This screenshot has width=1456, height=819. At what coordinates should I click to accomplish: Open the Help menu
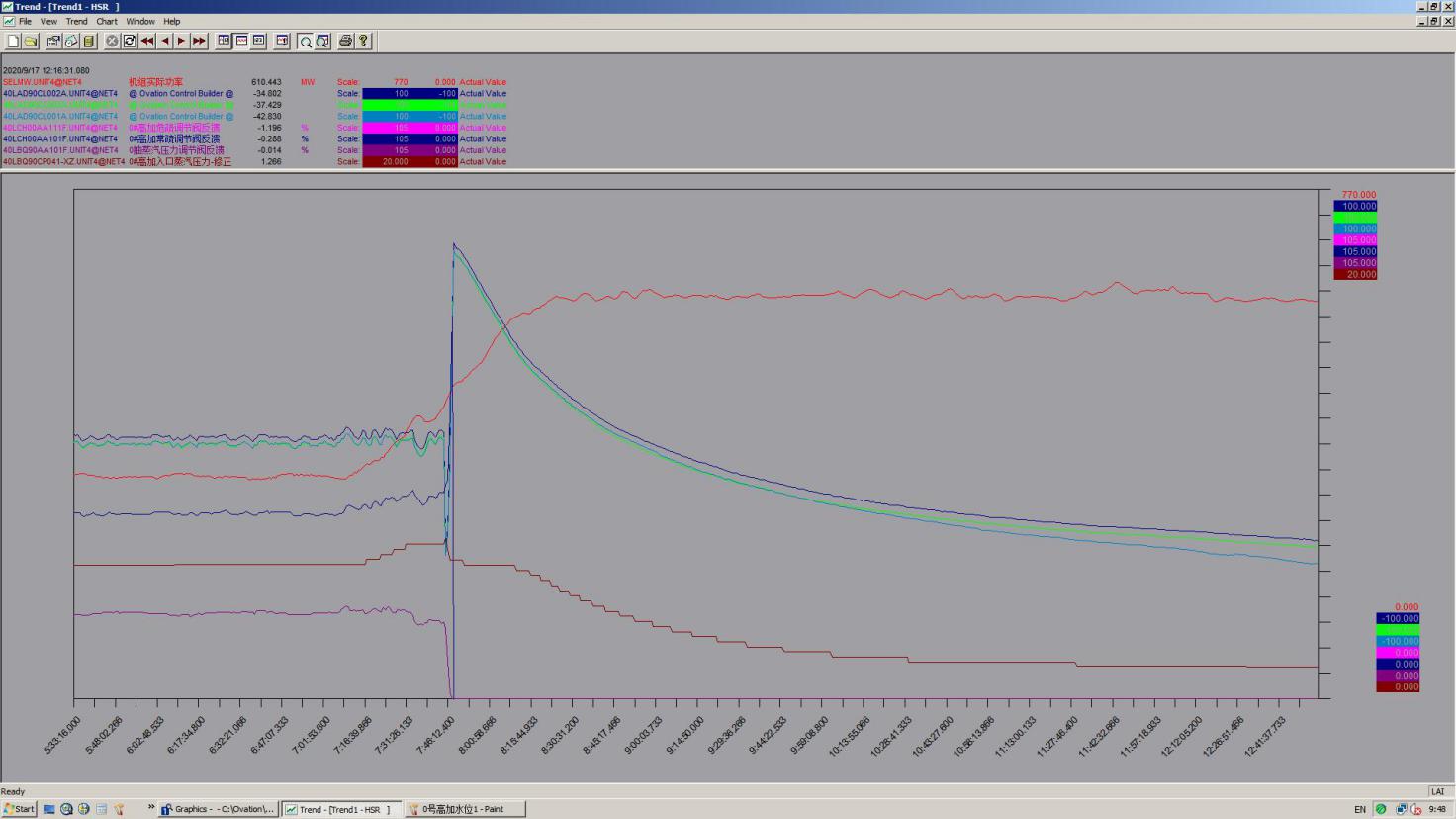tap(172, 21)
